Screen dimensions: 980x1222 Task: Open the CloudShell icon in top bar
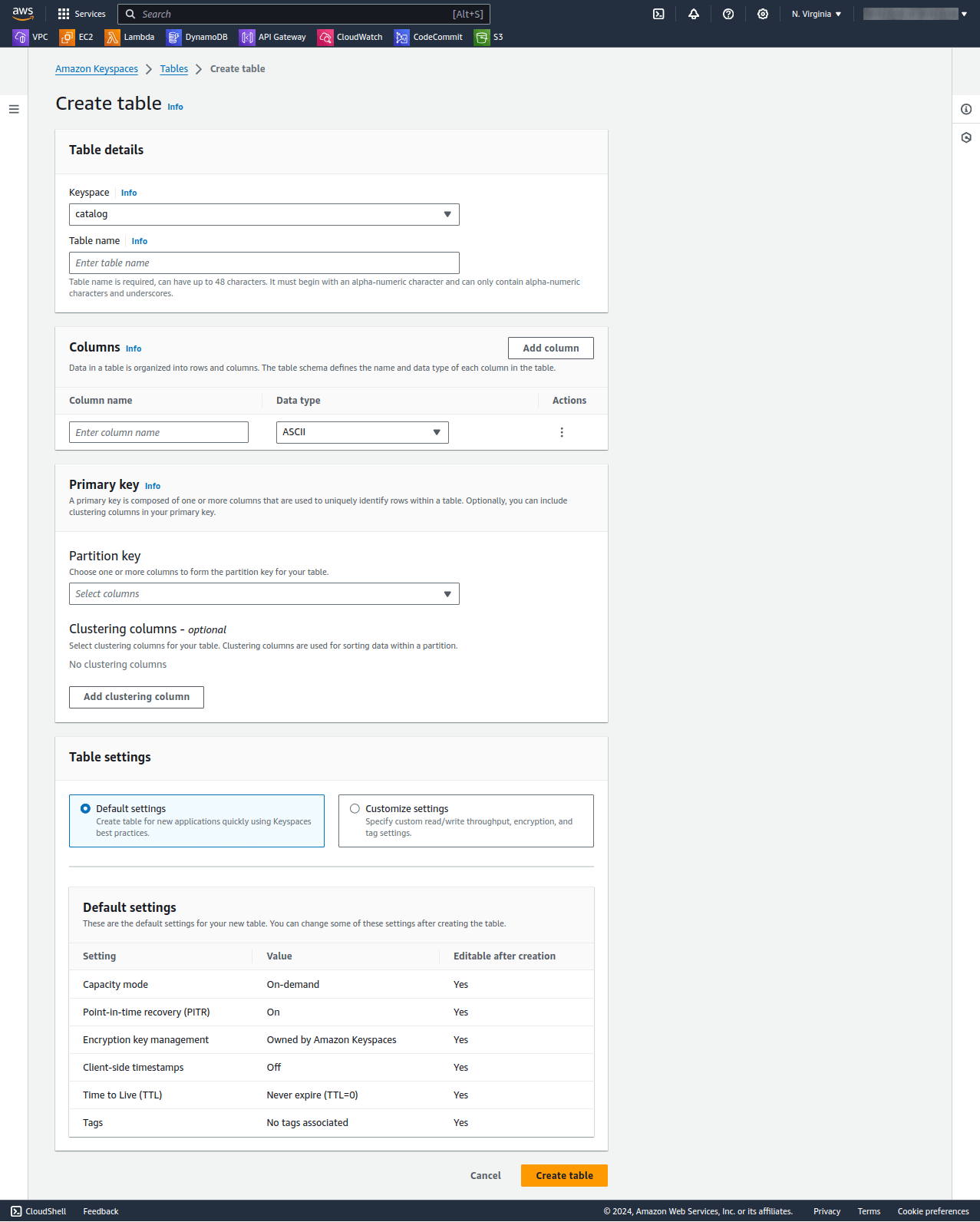point(658,14)
